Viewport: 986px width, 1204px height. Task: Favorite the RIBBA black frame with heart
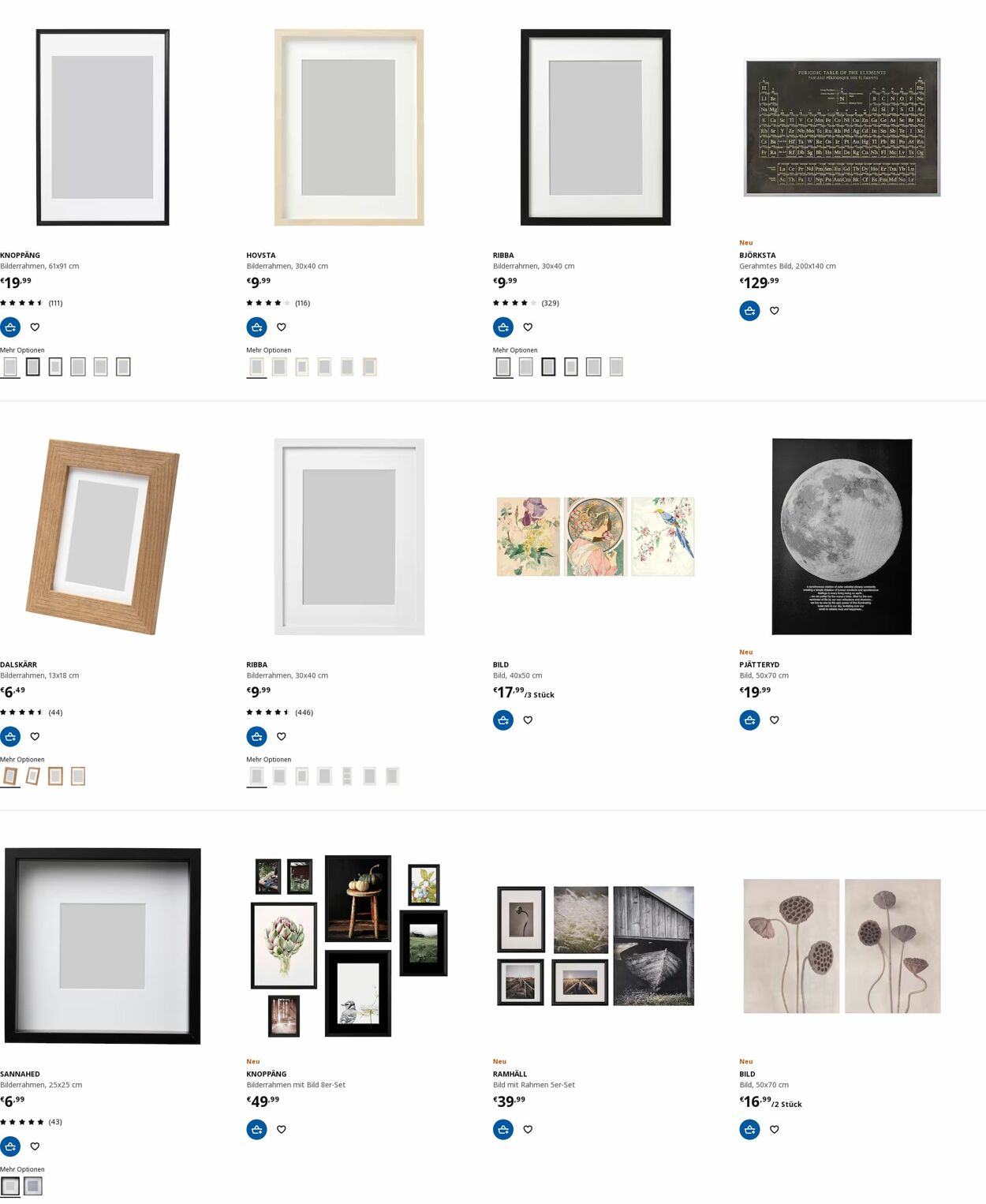528,327
